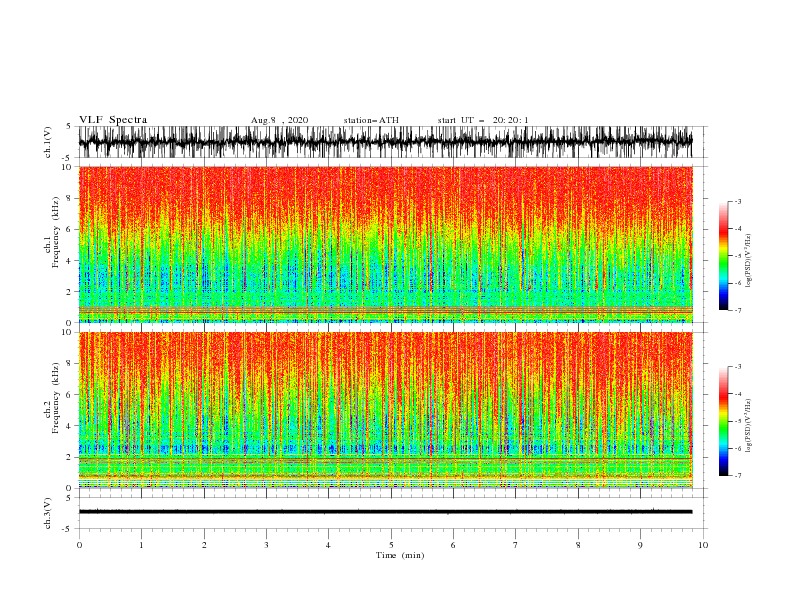Click the time axis tick label "0"
The width and height of the screenshot is (792, 612).
[79, 545]
